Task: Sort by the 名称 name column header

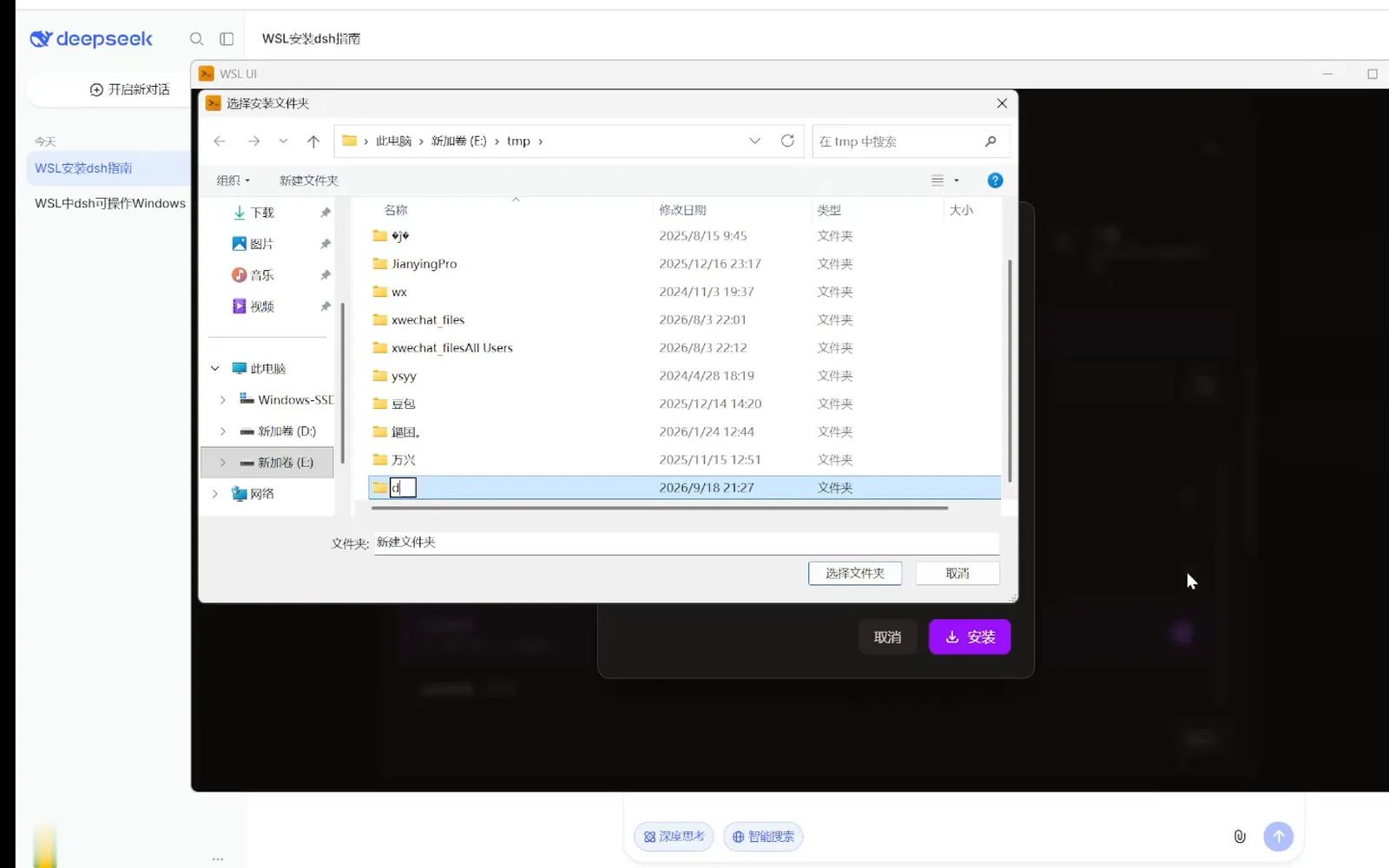Action: (x=396, y=210)
